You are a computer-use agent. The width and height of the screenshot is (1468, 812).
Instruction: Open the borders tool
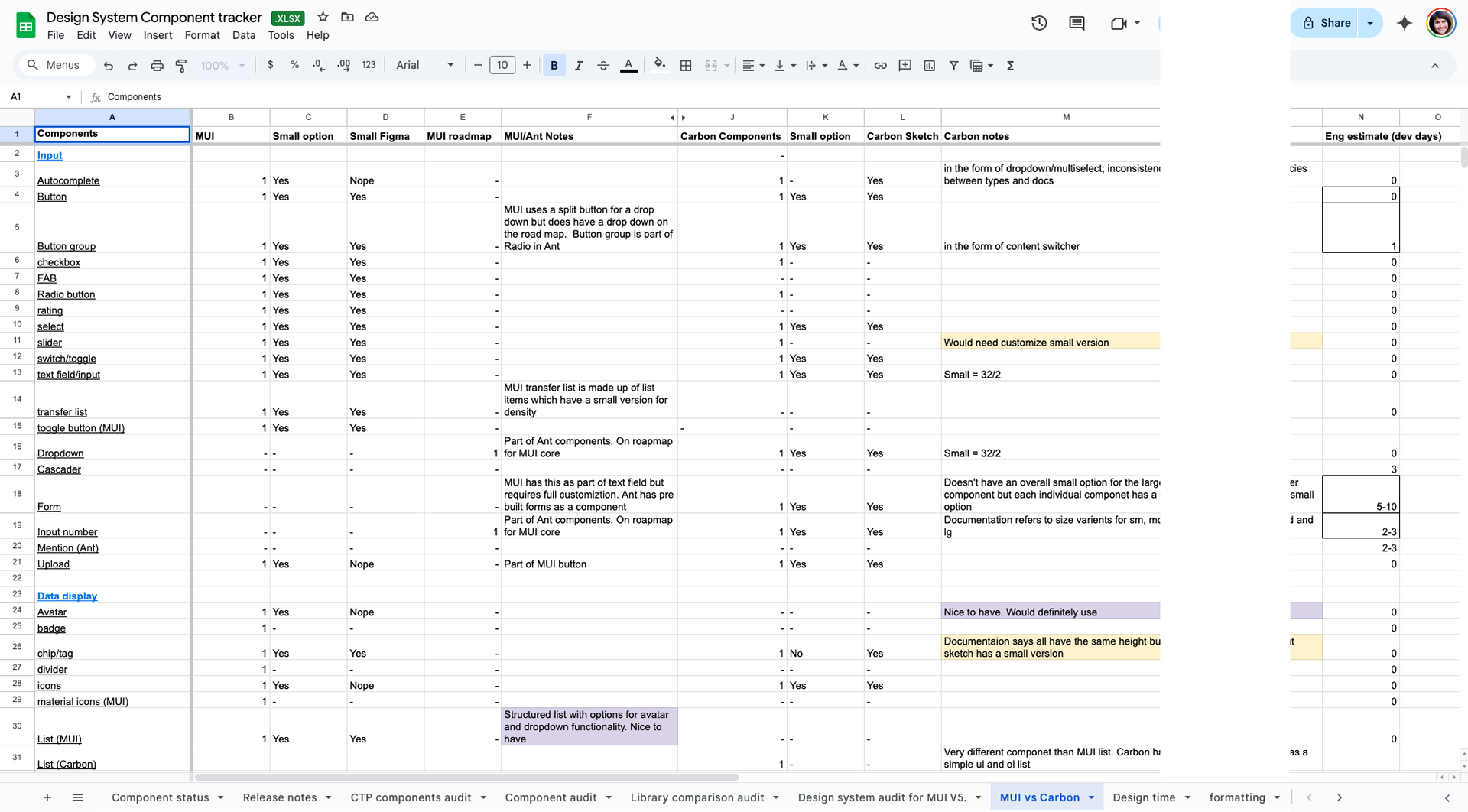pyautogui.click(x=686, y=66)
